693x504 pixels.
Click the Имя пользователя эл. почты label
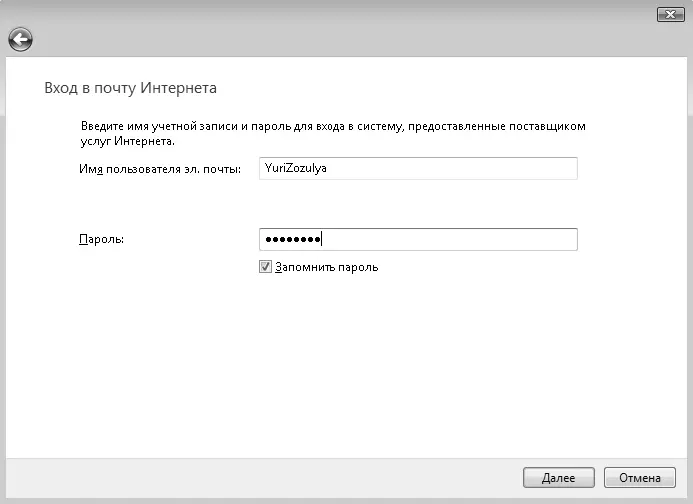(160, 169)
